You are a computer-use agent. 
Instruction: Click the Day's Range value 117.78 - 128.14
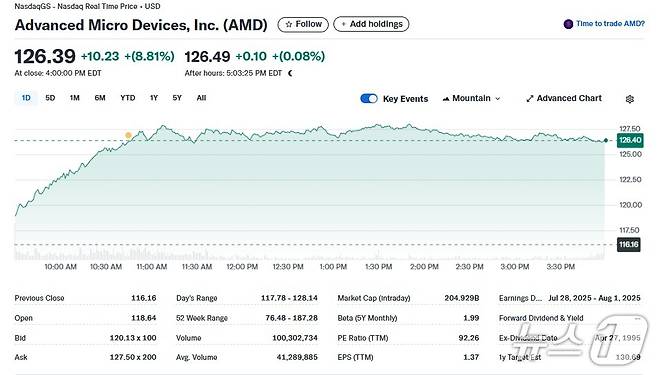(289, 298)
